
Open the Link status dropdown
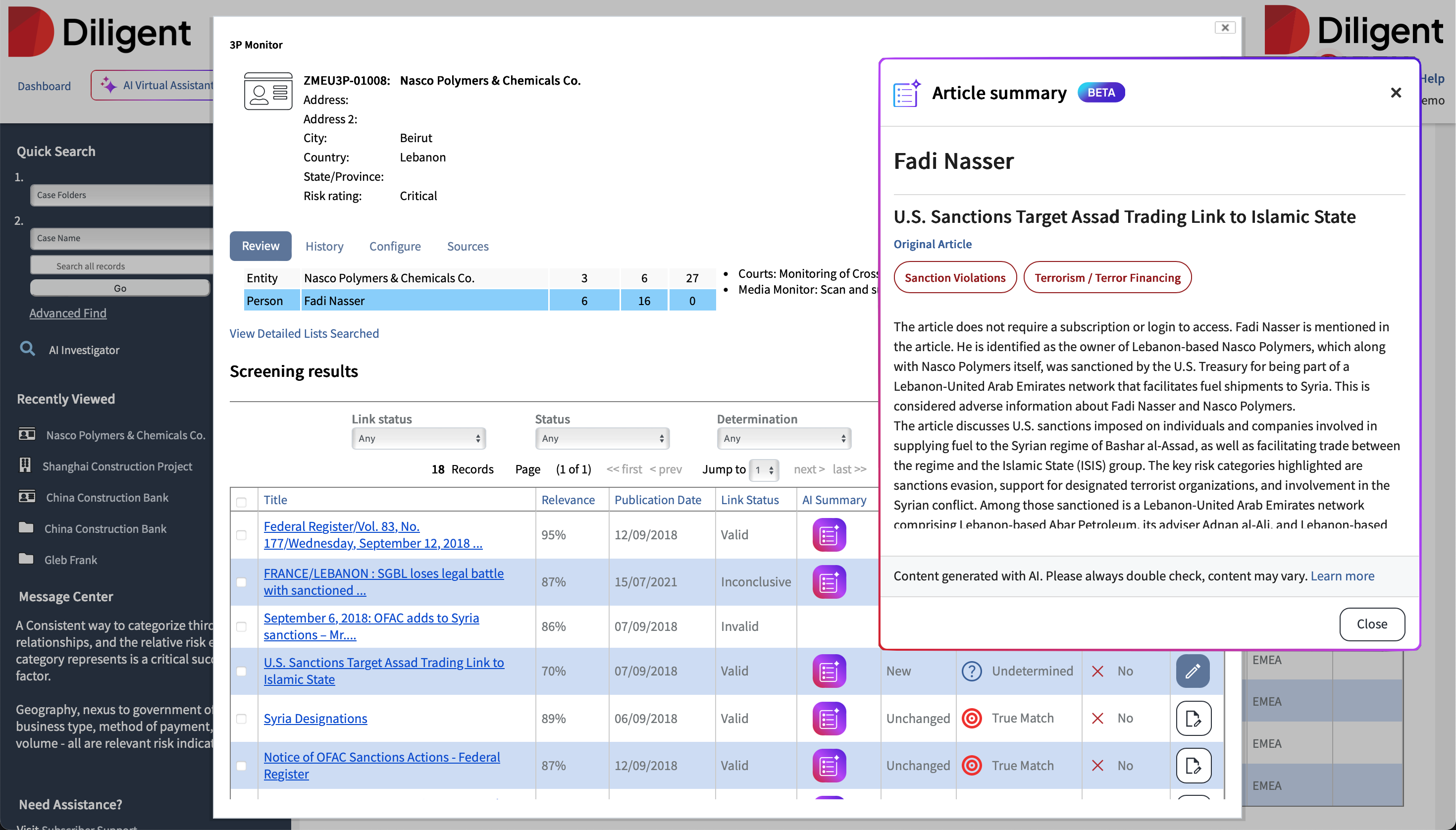click(418, 438)
